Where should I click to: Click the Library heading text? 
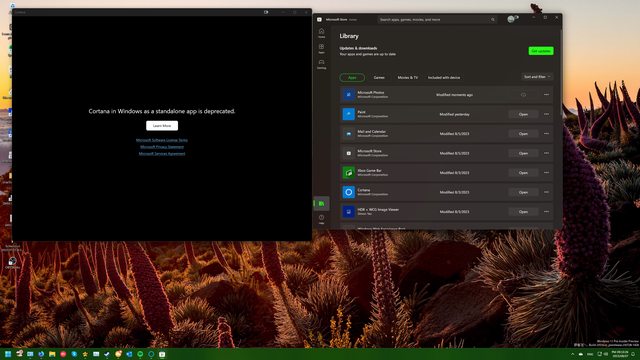(x=349, y=36)
